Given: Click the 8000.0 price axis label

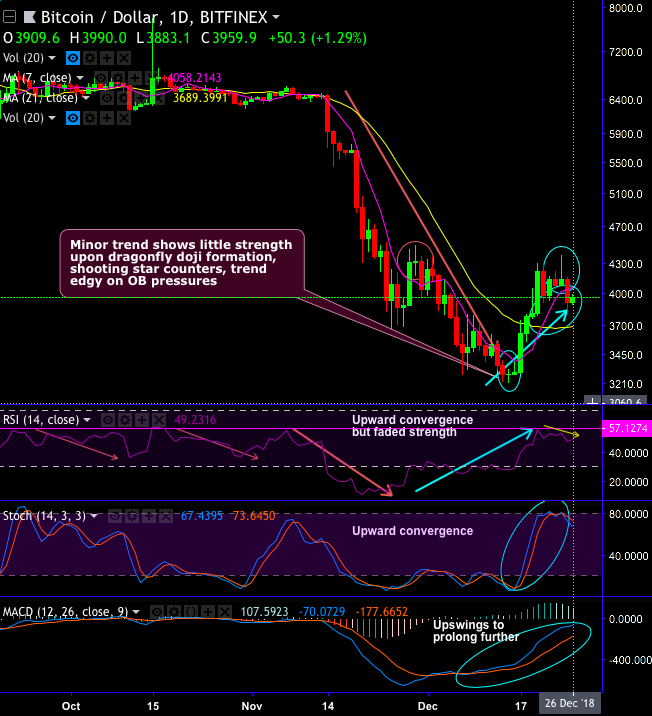Looking at the screenshot, I should [626, 8].
